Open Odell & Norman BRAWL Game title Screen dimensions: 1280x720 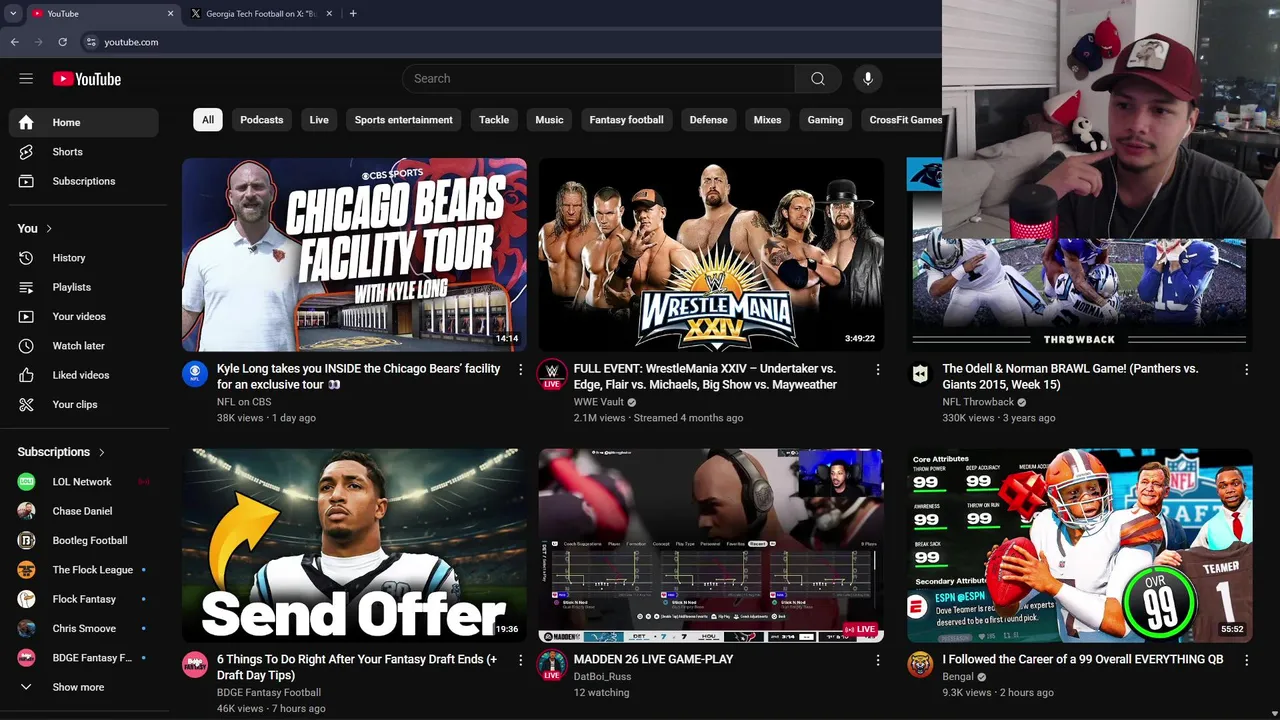click(1070, 377)
